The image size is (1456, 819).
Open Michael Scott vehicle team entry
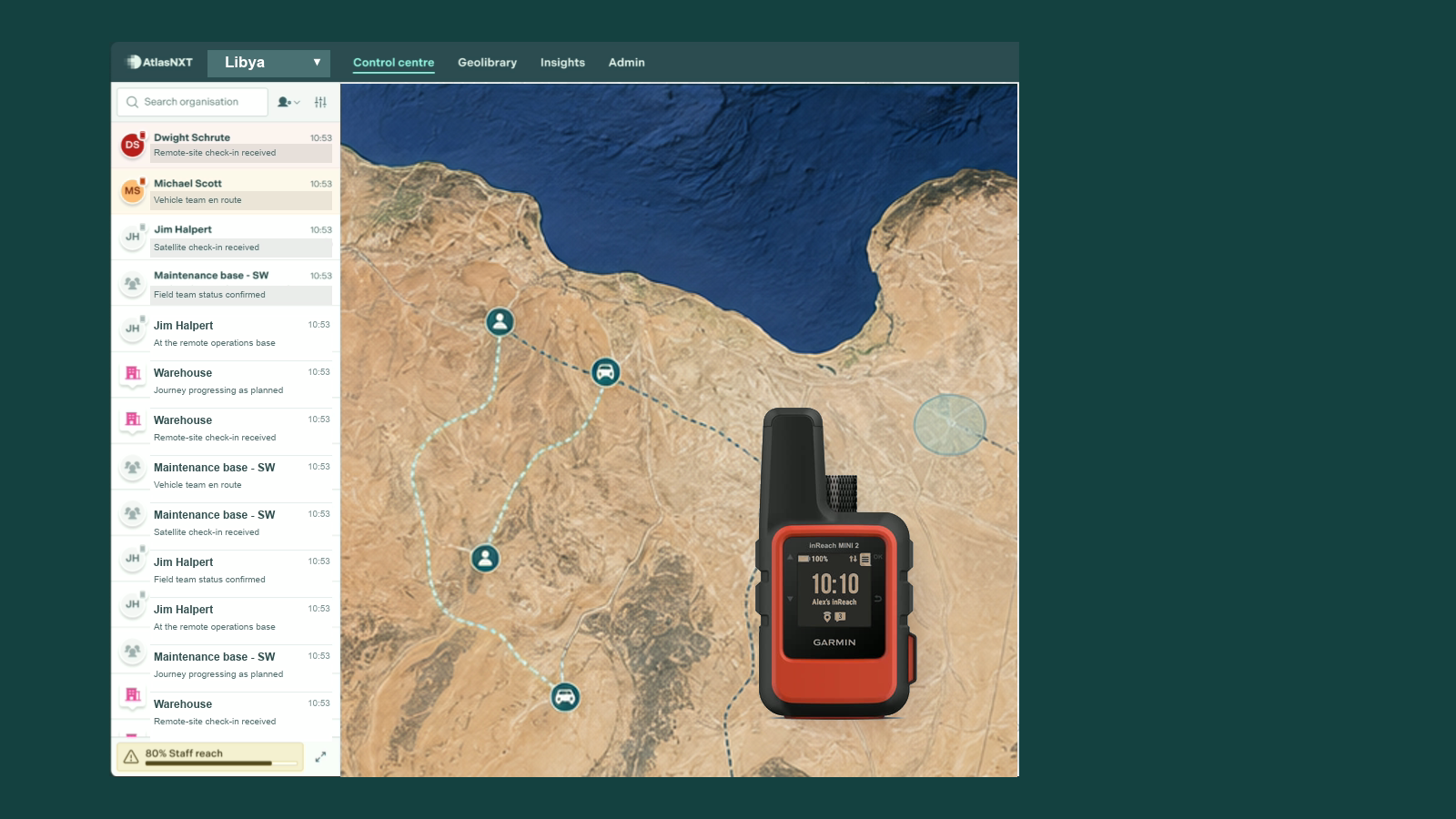(x=226, y=191)
